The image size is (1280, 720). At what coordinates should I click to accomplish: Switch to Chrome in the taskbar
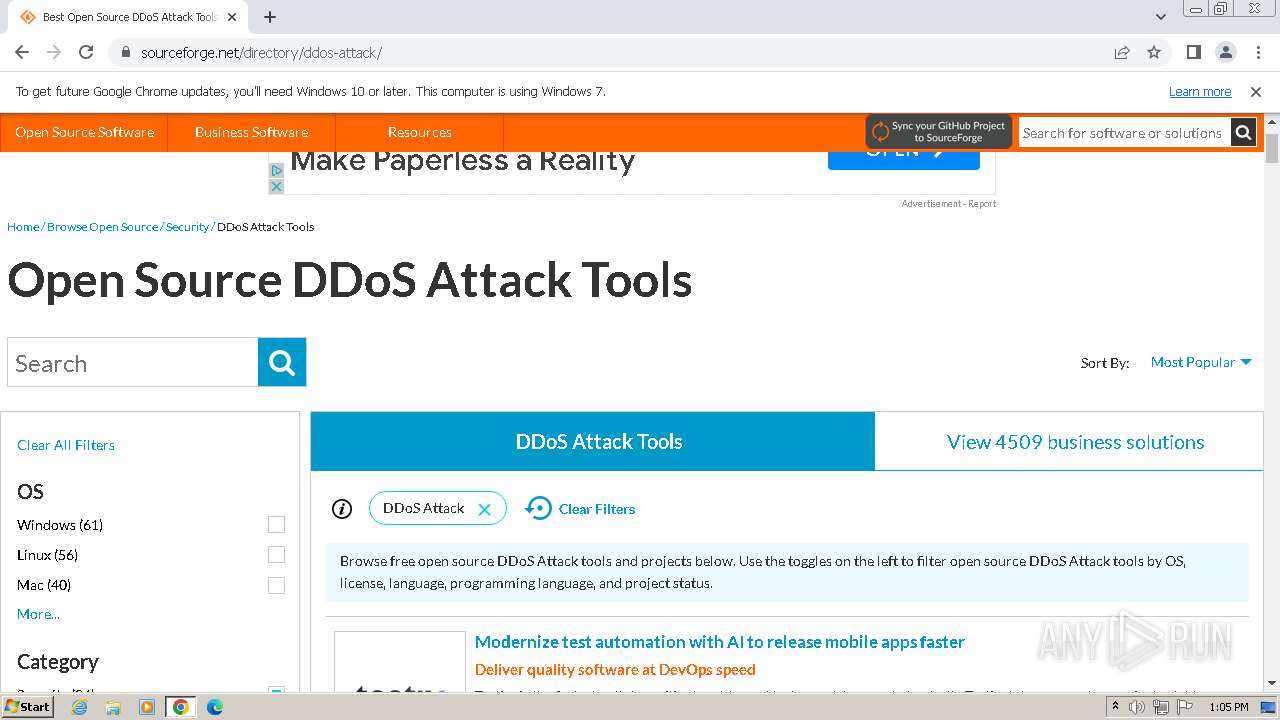[181, 707]
